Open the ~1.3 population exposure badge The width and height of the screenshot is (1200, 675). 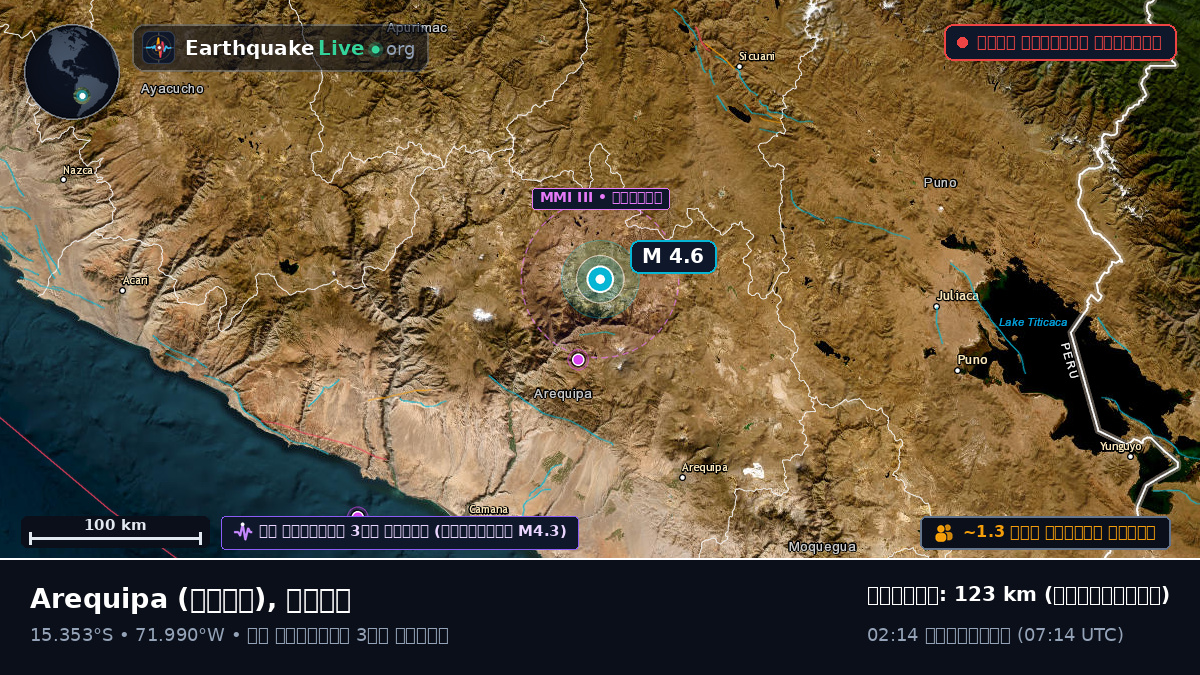[x=1045, y=533]
